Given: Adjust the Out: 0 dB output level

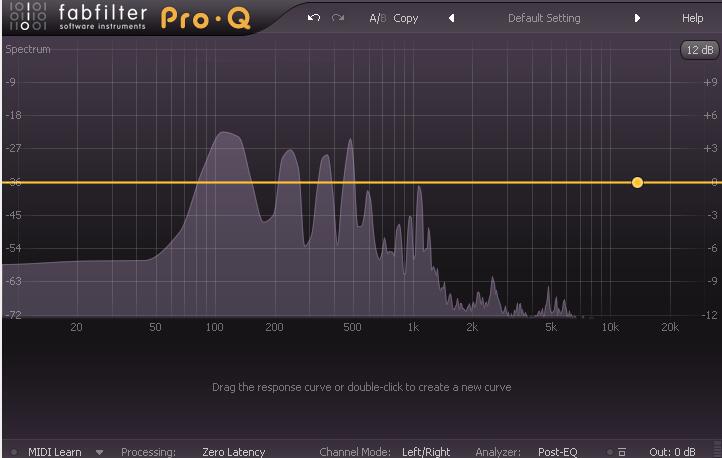Looking at the screenshot, I should coord(672,452).
